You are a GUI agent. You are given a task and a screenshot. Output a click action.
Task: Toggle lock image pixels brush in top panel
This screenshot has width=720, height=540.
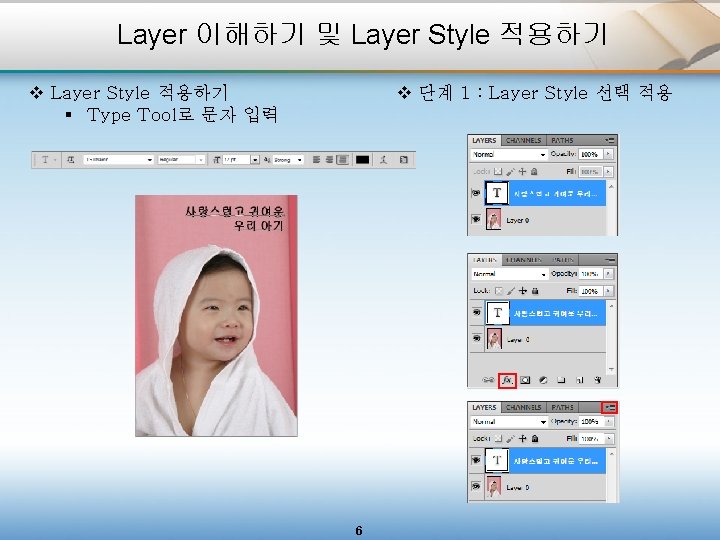(510, 171)
